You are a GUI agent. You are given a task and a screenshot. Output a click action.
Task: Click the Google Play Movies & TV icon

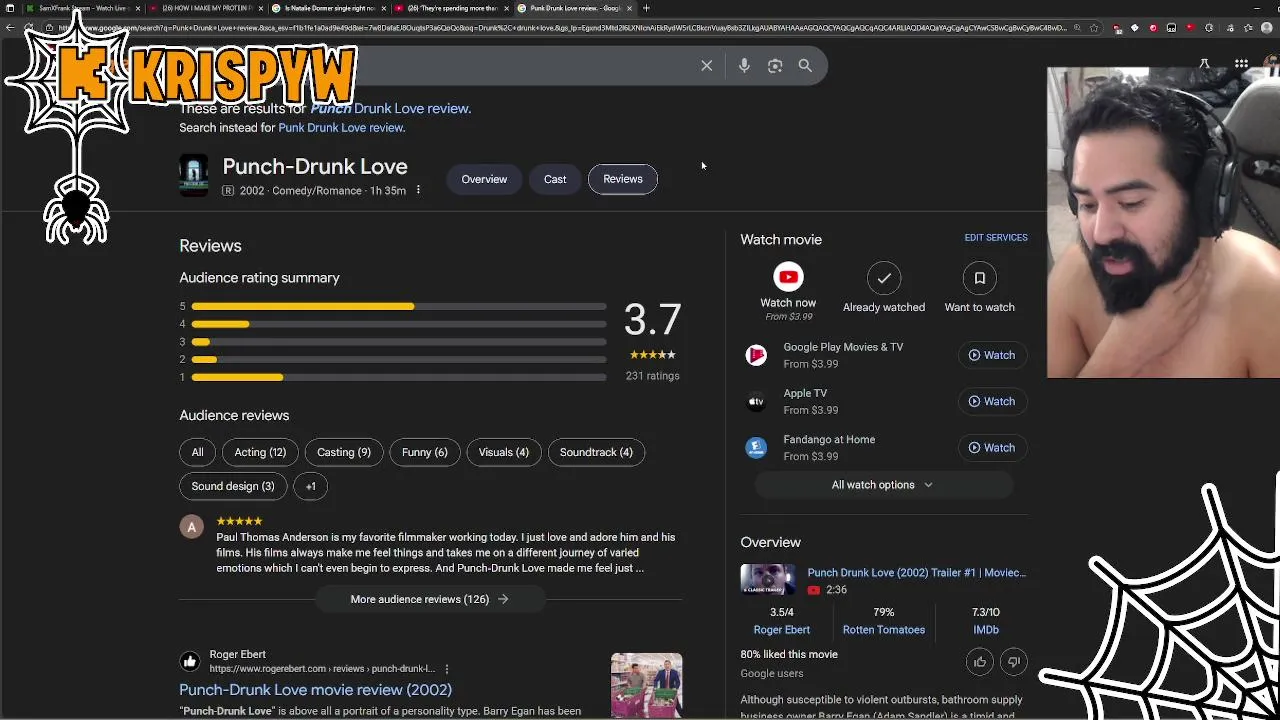click(x=756, y=355)
